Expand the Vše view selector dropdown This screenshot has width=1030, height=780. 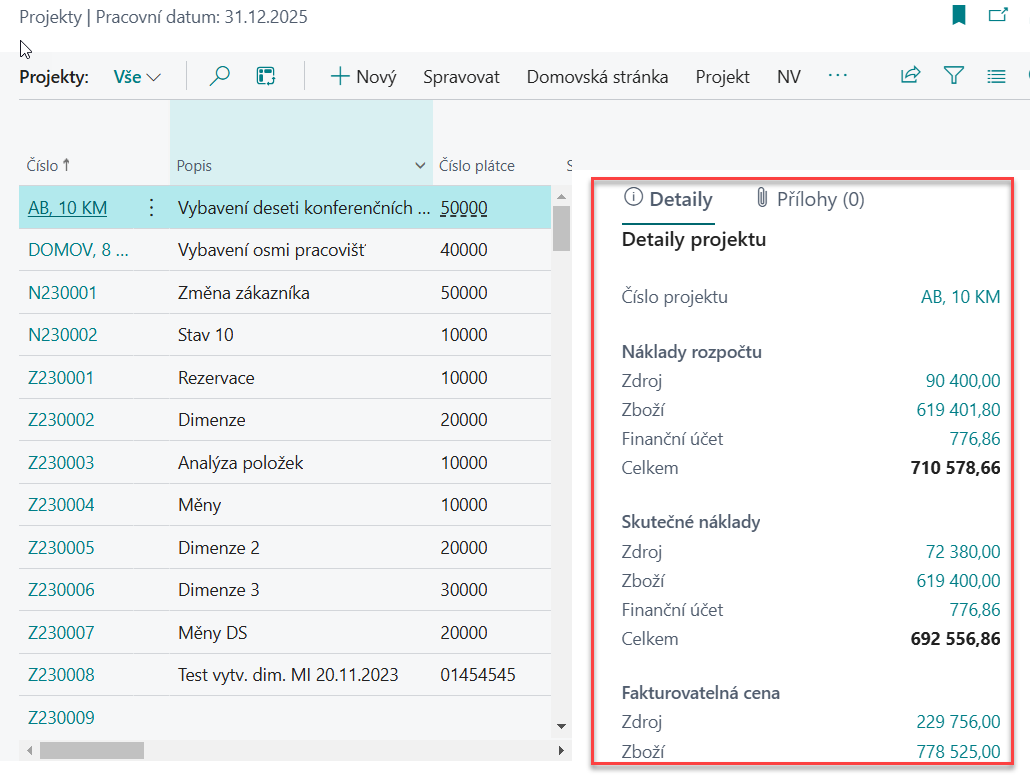tap(137, 77)
